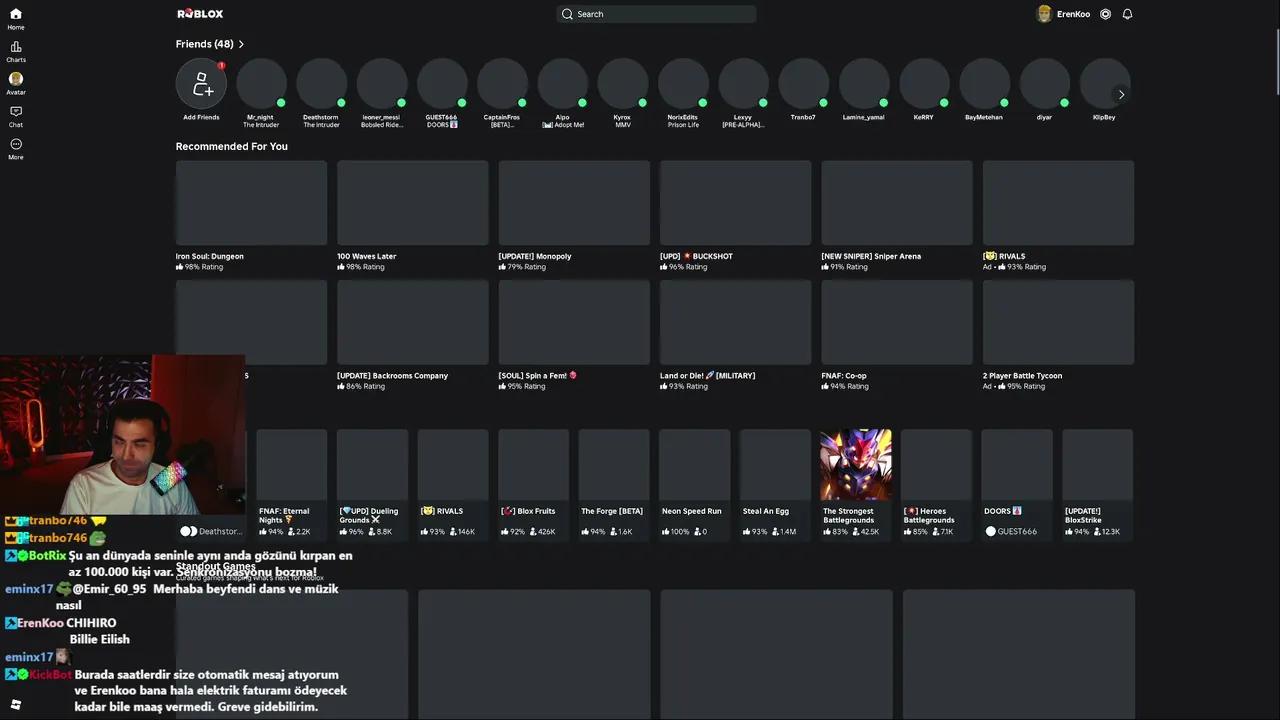
Task: Open friend CaptainFros's avatar
Action: coord(502,83)
